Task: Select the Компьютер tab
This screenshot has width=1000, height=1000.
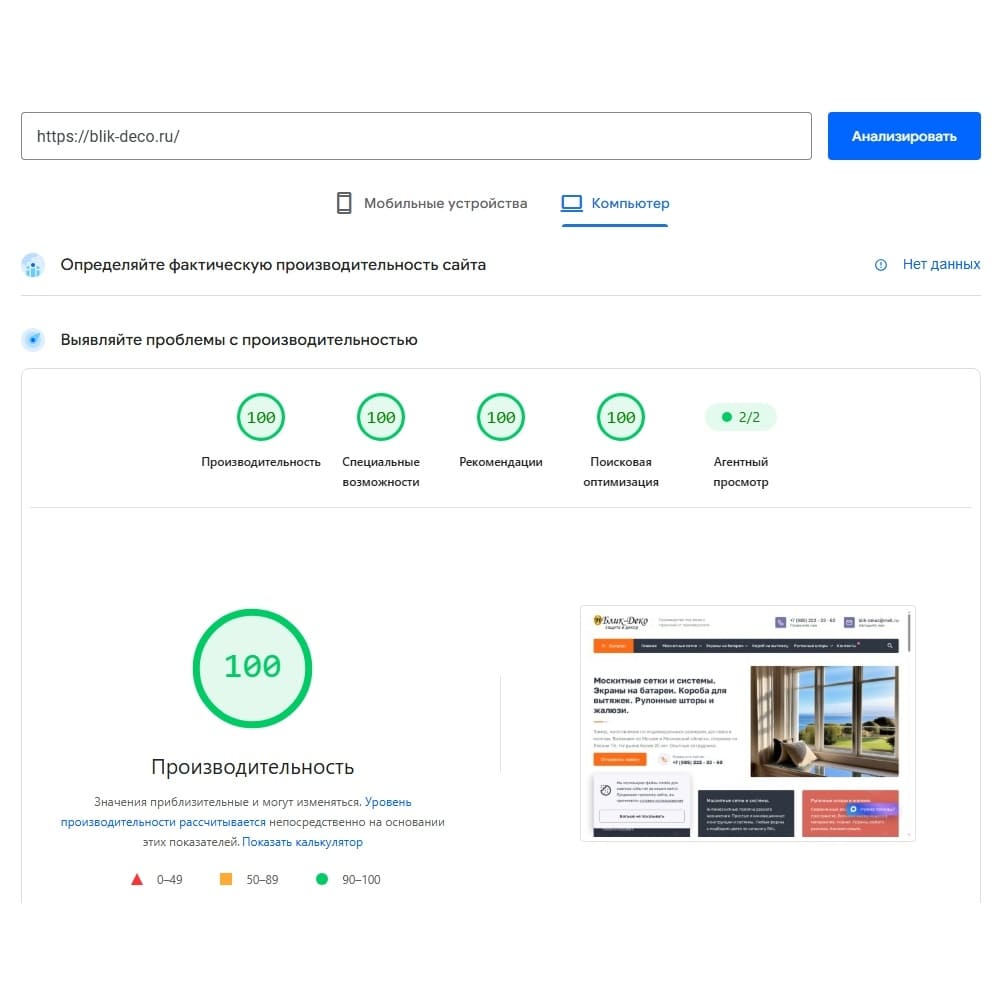Action: pos(615,203)
